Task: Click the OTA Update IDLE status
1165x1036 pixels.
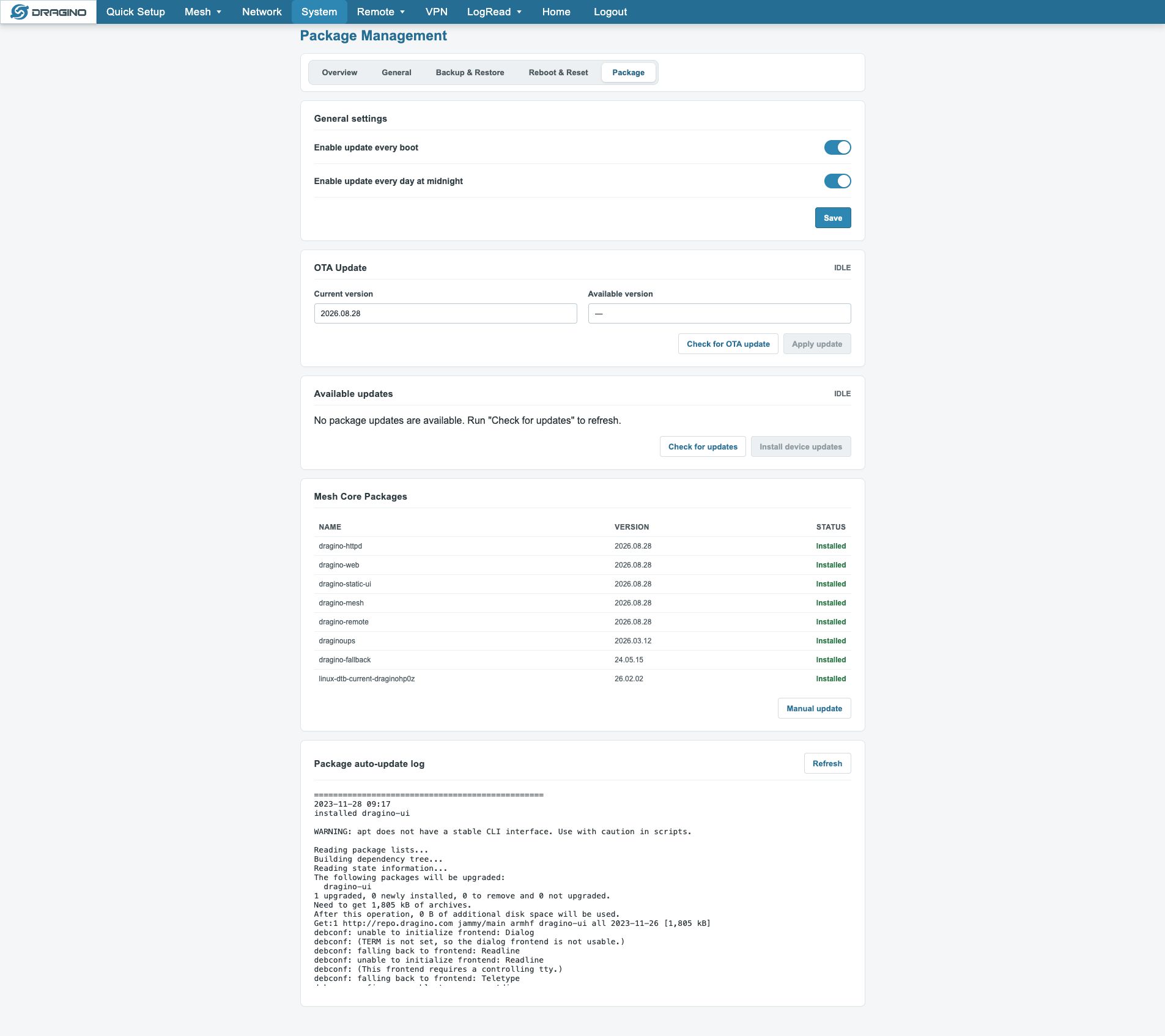Action: pos(842,268)
